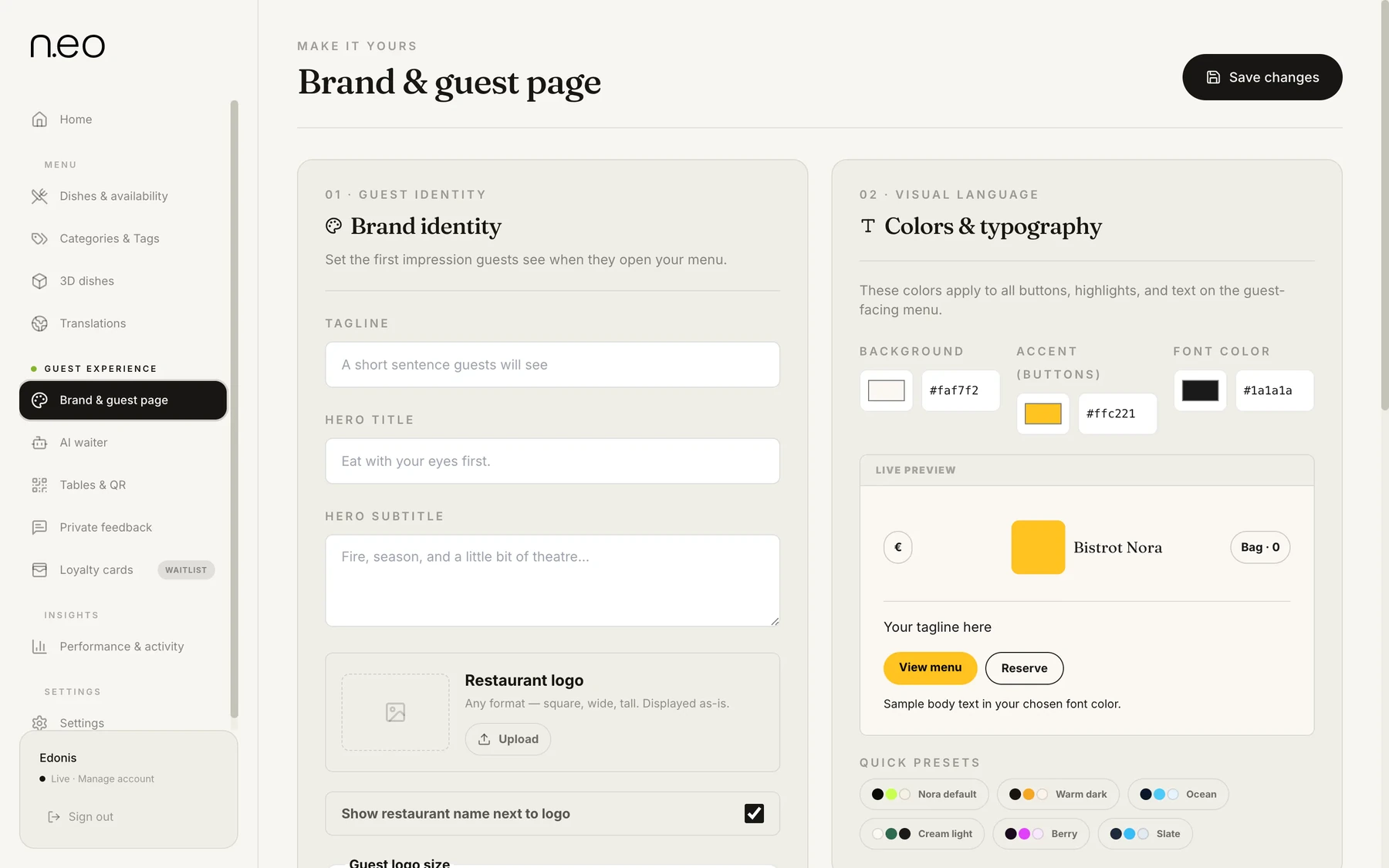Click the Tables & QR code icon
This screenshot has height=868, width=1389.
click(x=39, y=485)
